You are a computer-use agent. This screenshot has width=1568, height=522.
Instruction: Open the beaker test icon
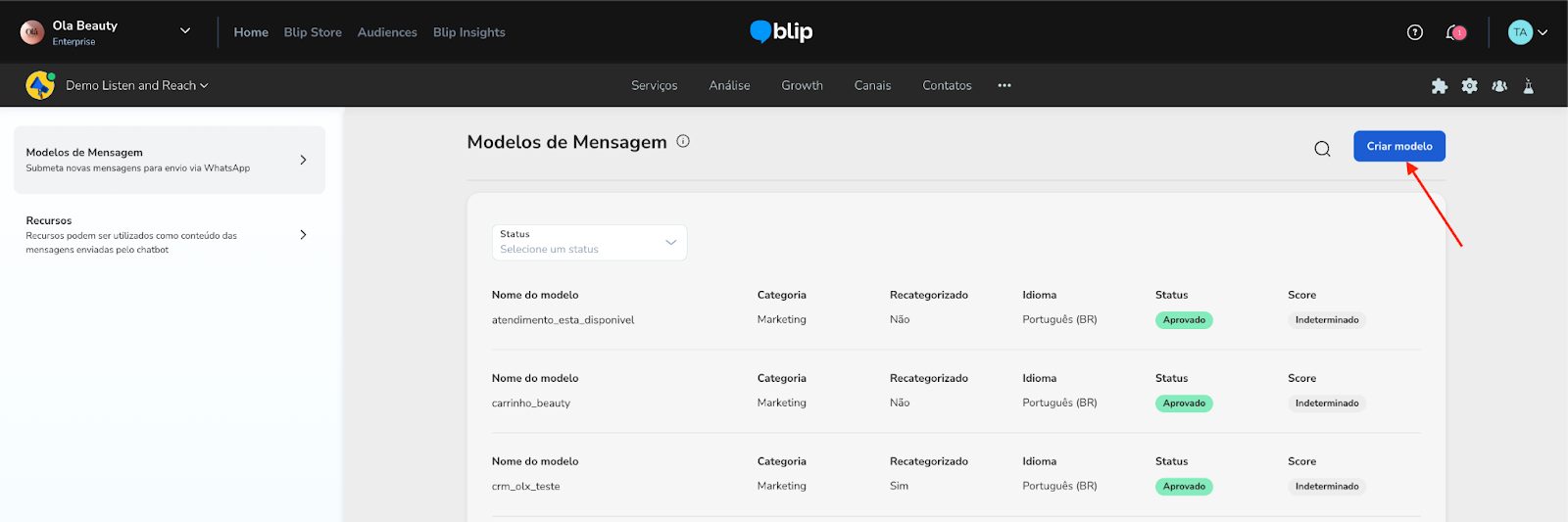pyautogui.click(x=1528, y=86)
